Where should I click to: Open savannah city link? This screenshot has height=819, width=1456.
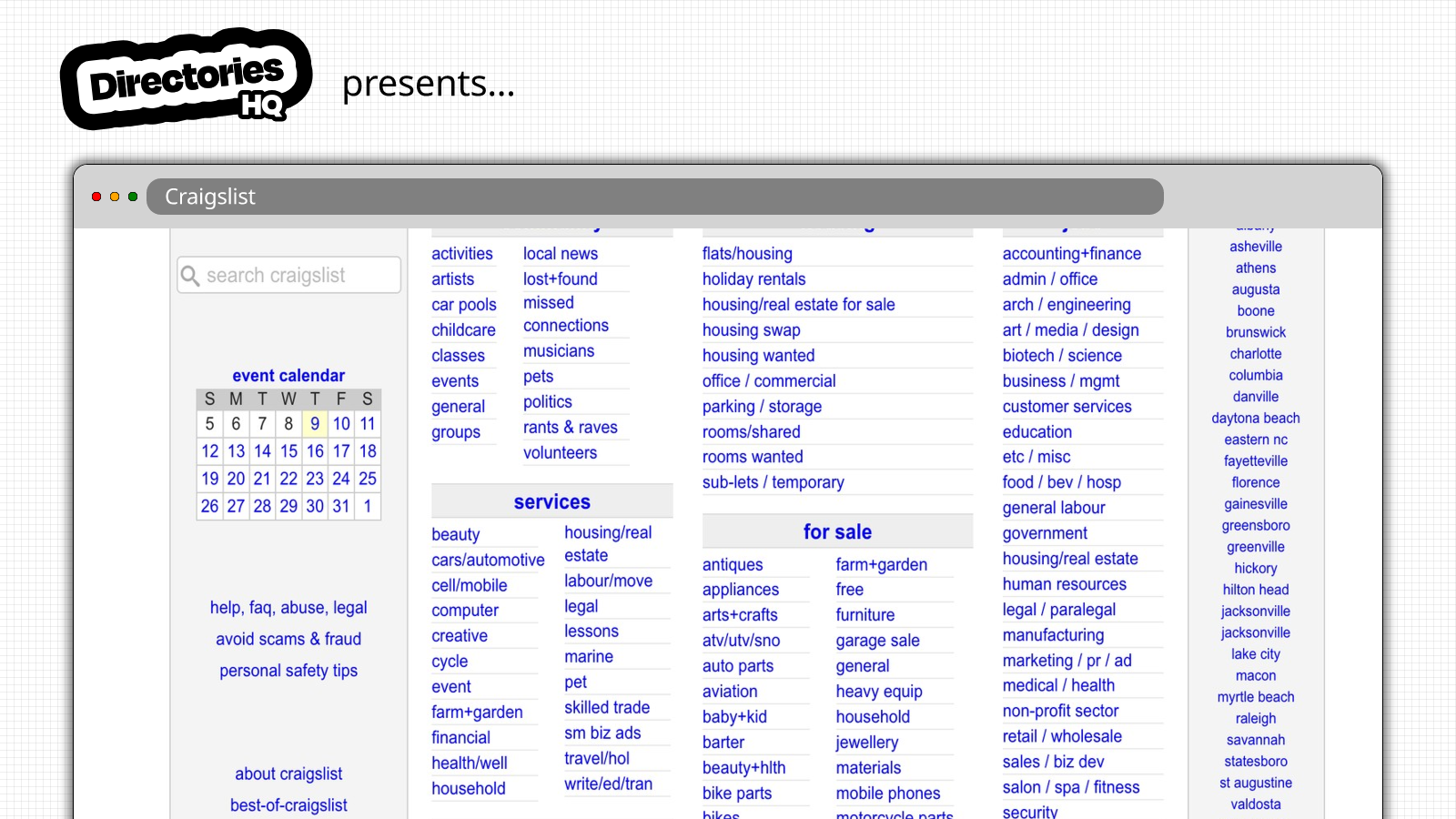pos(1256,740)
